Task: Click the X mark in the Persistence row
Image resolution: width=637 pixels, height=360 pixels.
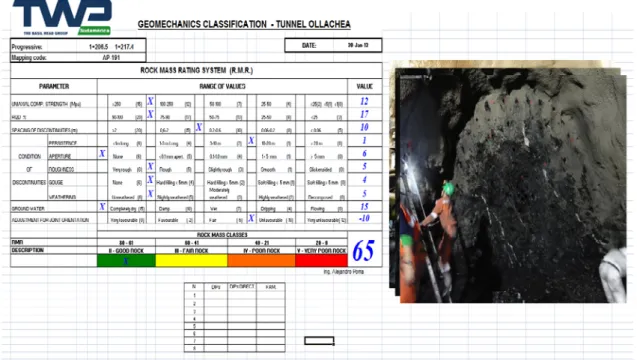Action: (x=251, y=140)
